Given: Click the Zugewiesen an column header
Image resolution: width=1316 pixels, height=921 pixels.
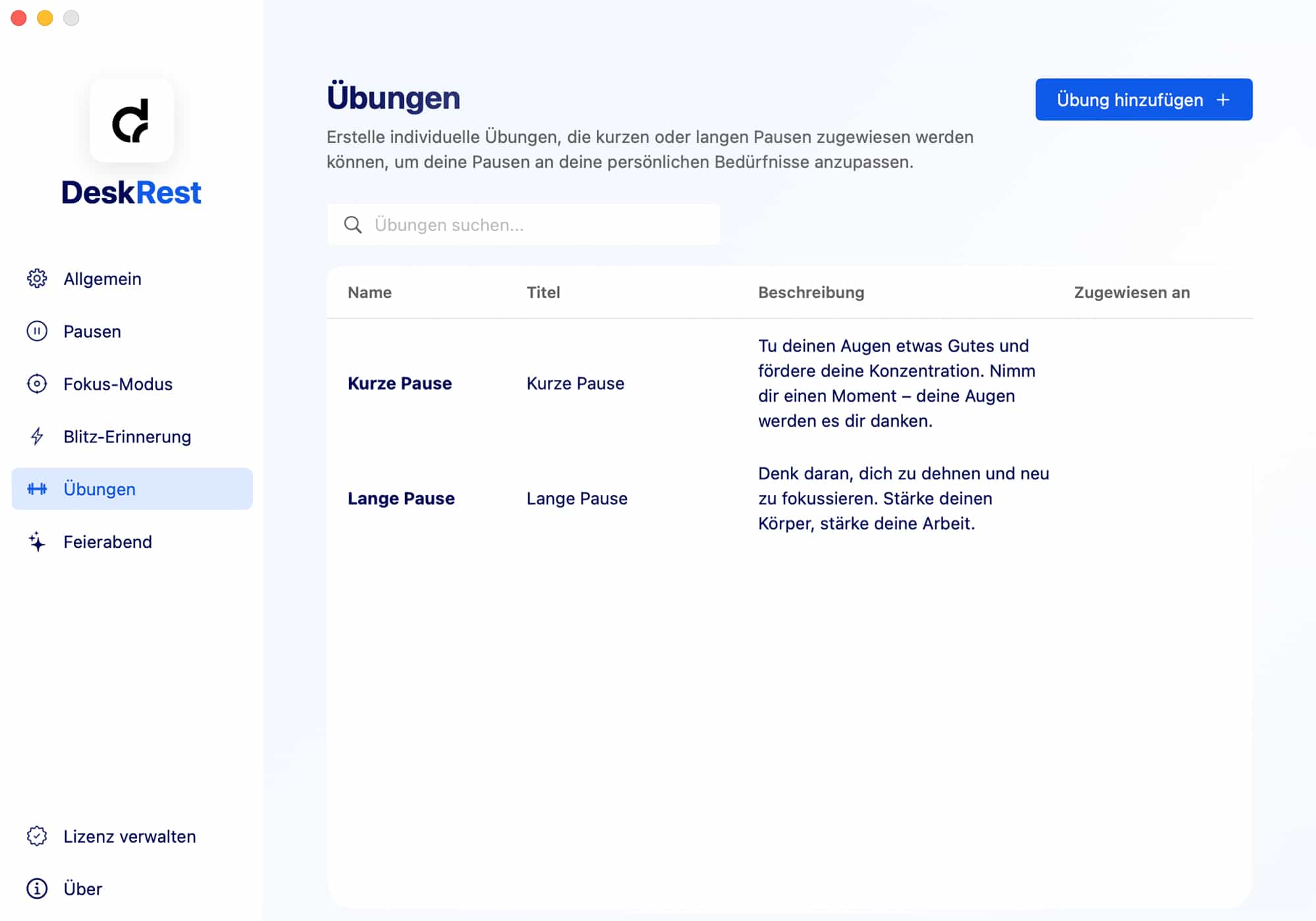Looking at the screenshot, I should pyautogui.click(x=1132, y=292).
